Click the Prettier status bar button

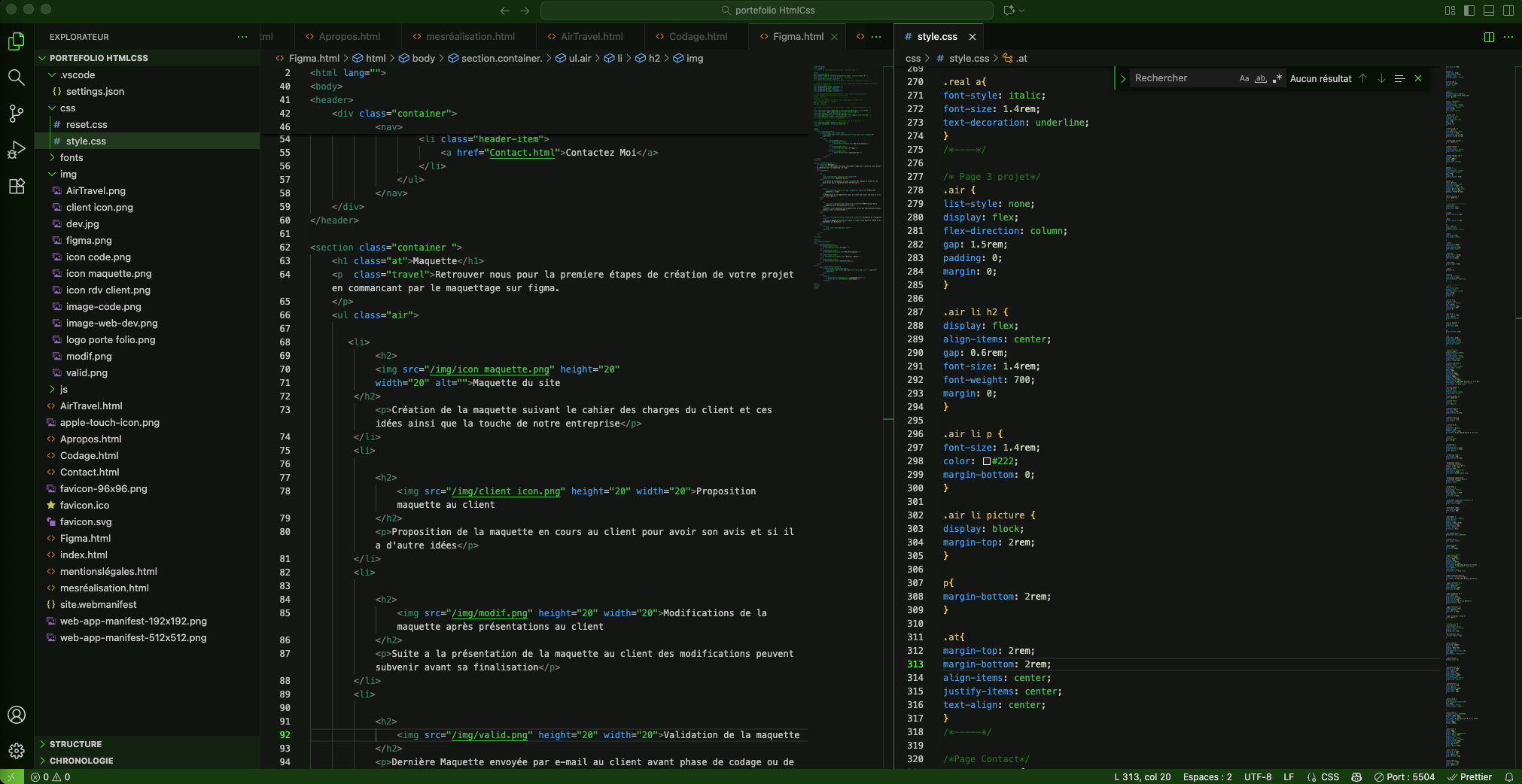(1469, 776)
